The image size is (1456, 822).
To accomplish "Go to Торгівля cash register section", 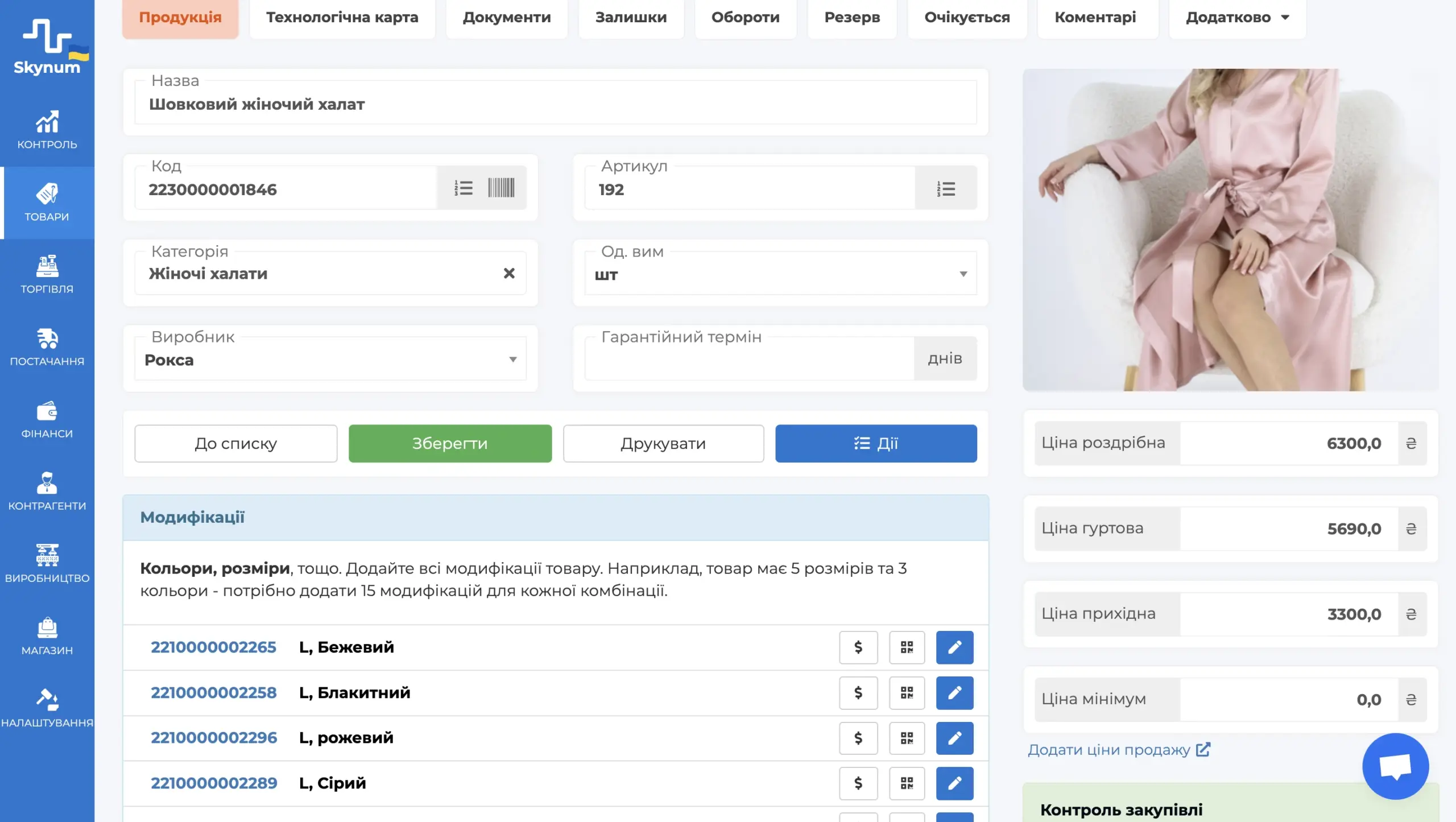I will (x=47, y=274).
